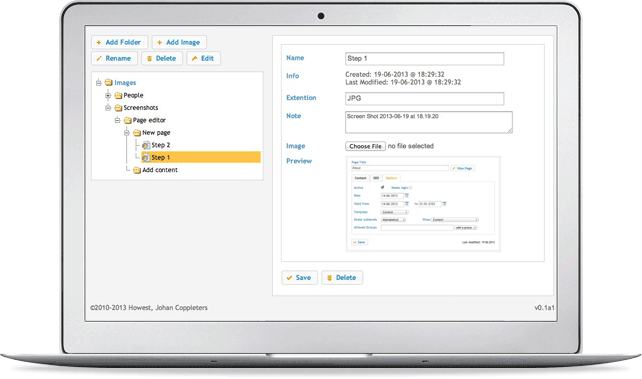Click the trash icon in toolbar Delete
The image size is (642, 379).
click(x=149, y=59)
